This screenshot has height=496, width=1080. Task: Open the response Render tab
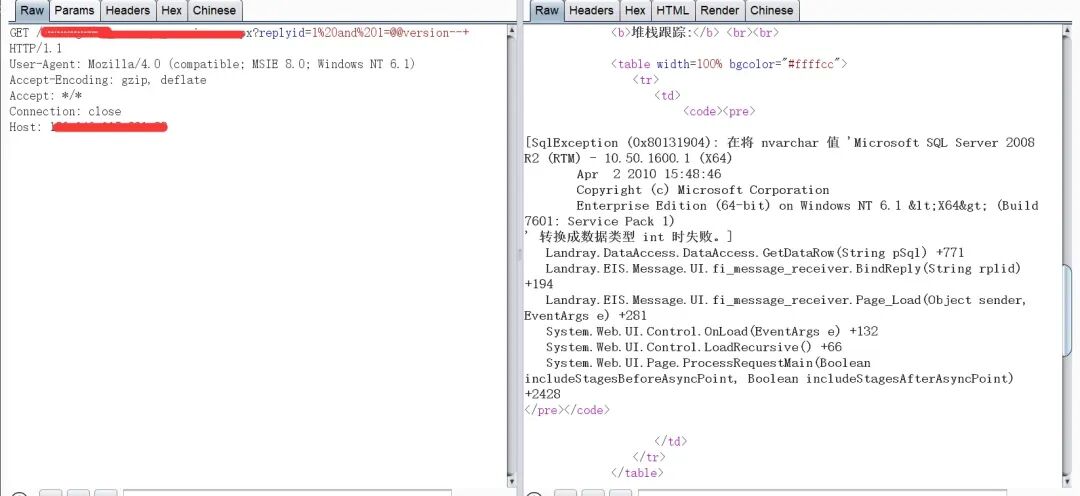(720, 10)
